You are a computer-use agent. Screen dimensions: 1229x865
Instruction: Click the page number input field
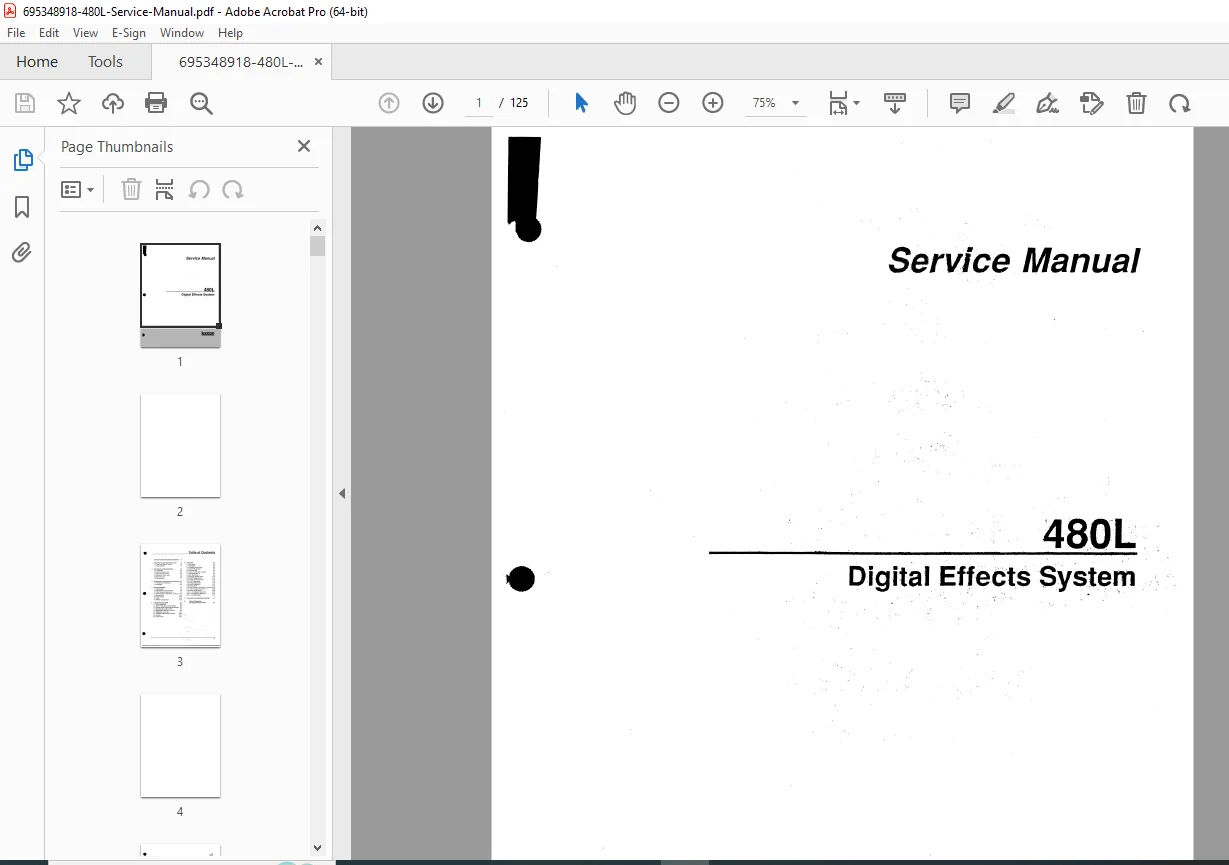(x=479, y=103)
